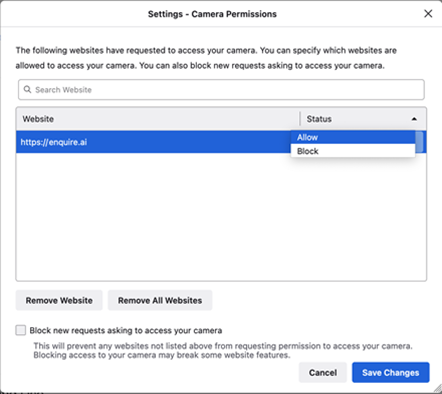
Task: Enable Block new requests checkbox
Action: point(21,330)
